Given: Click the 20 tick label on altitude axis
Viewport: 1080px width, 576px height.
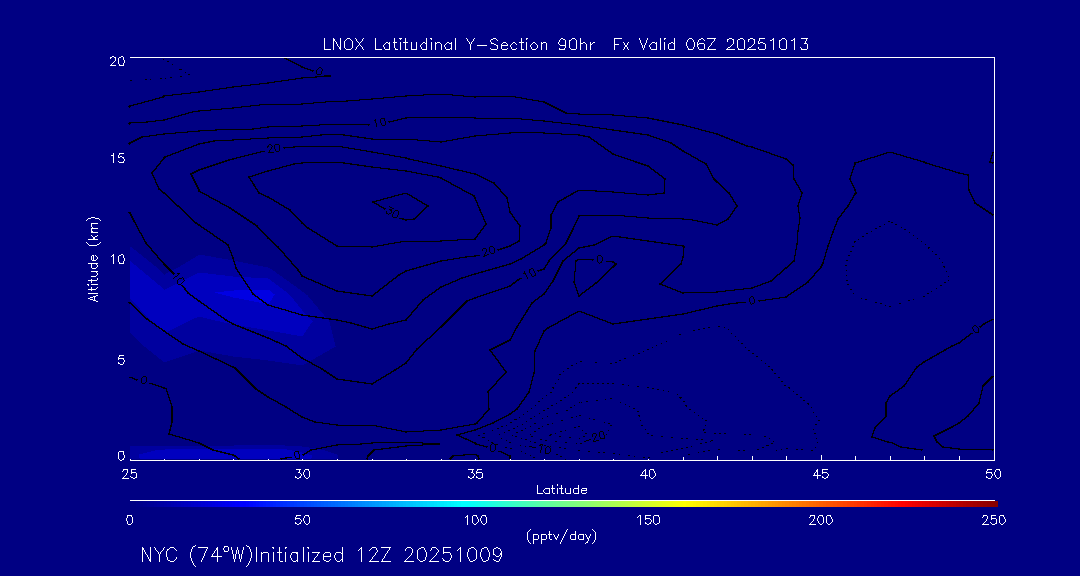Looking at the screenshot, I should click(114, 61).
